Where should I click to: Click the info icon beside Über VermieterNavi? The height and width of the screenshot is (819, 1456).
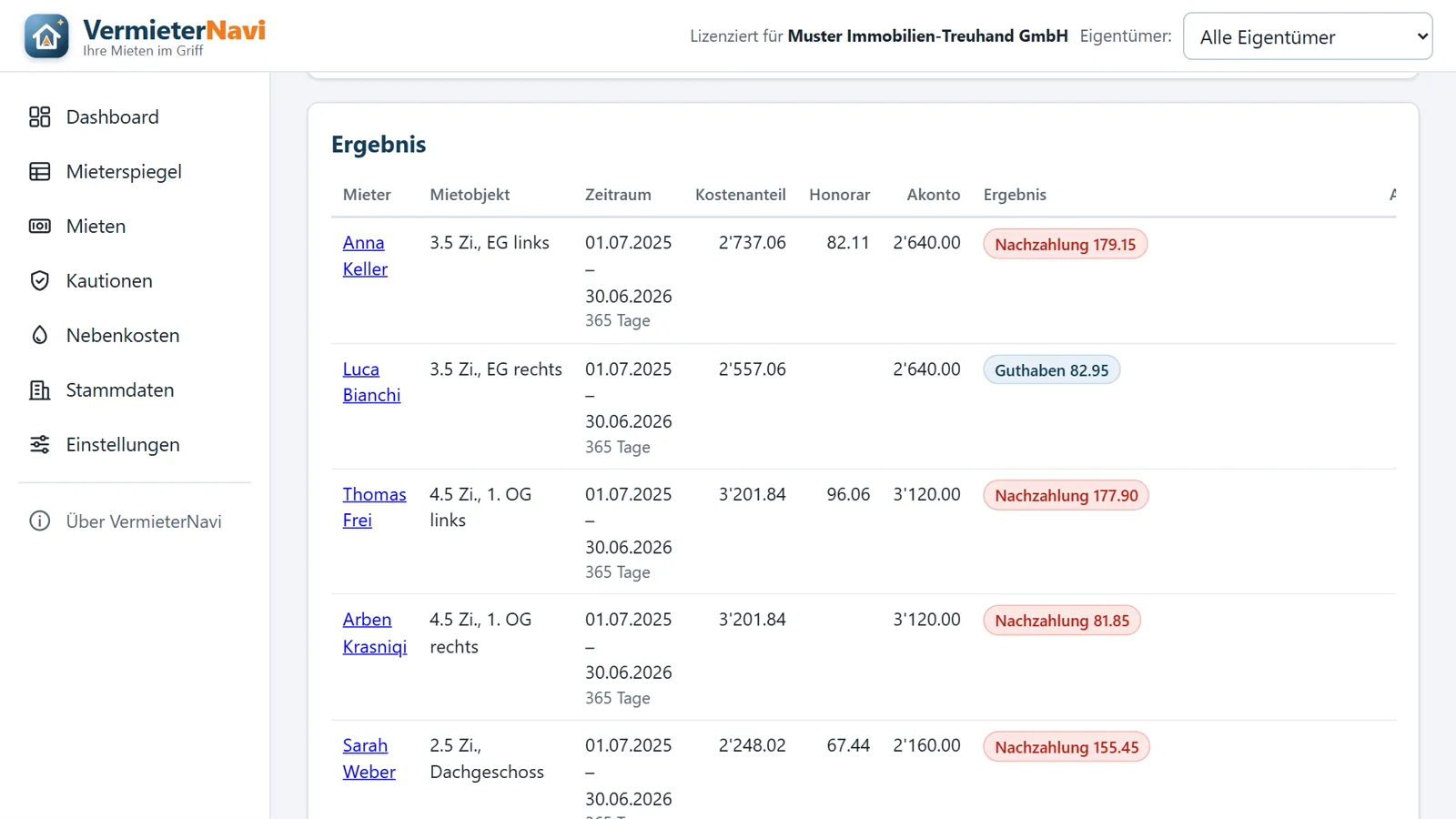point(40,521)
